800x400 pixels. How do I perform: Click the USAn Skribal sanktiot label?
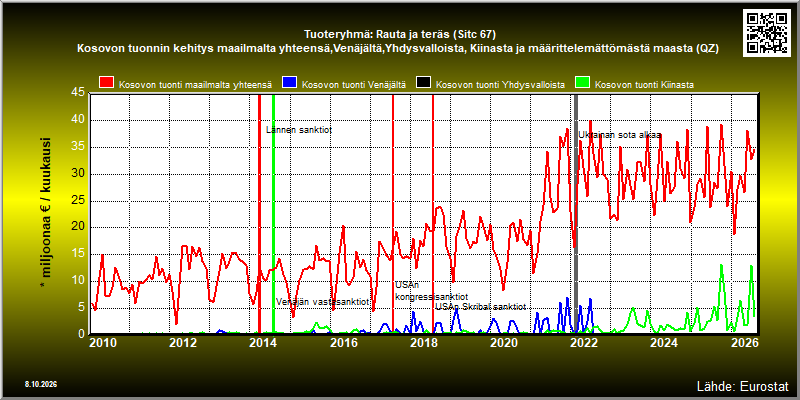coord(480,307)
